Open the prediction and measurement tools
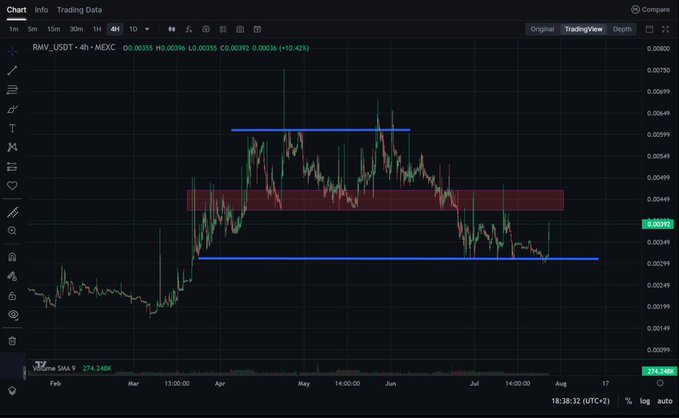Image resolution: width=679 pixels, height=418 pixels. [13, 167]
